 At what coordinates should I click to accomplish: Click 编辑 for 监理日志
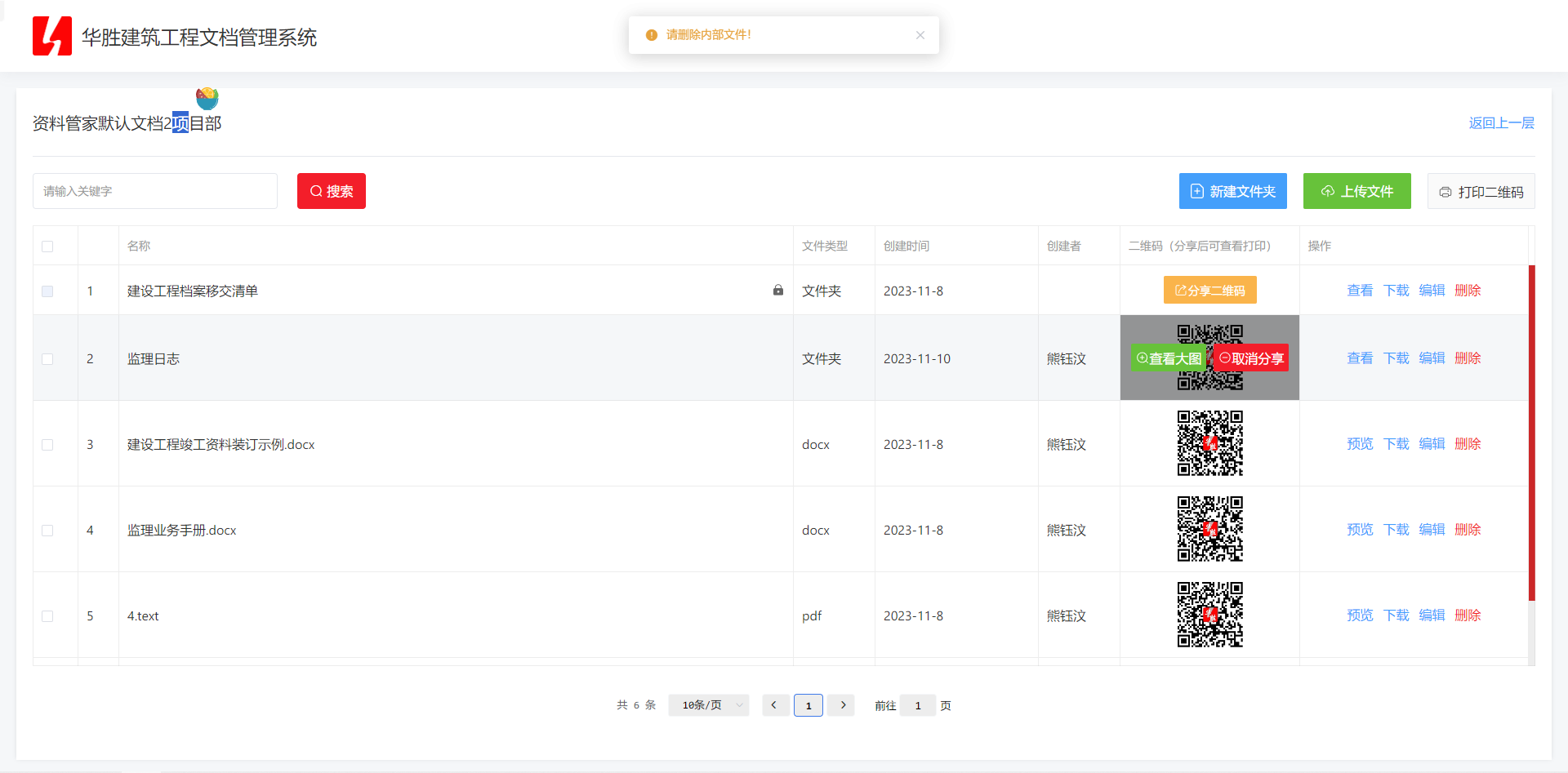click(1432, 358)
